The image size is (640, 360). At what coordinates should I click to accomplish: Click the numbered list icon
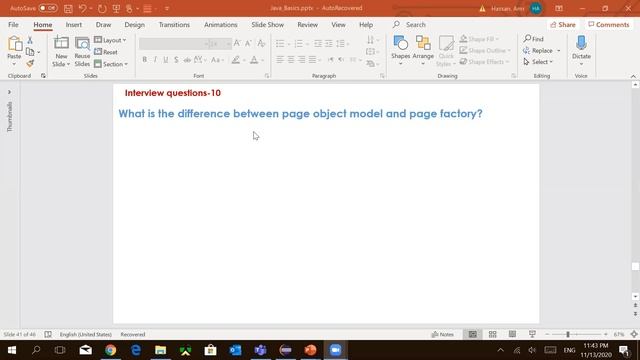pyautogui.click(x=298, y=43)
